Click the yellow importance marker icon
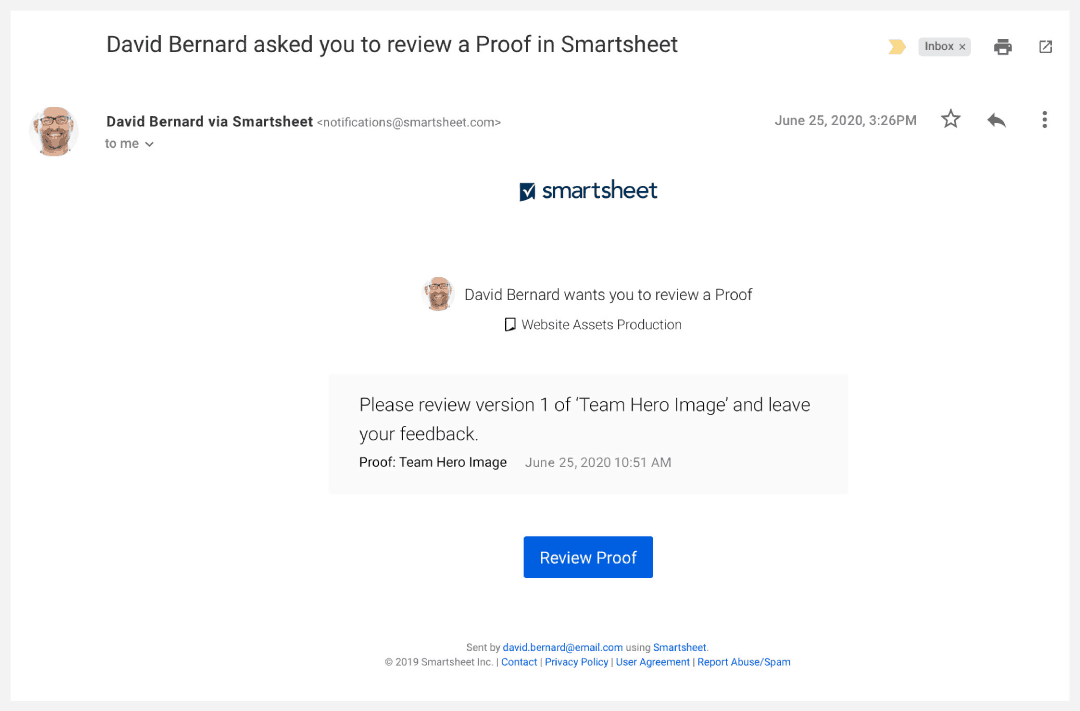This screenshot has height=711, width=1080. pyautogui.click(x=897, y=47)
